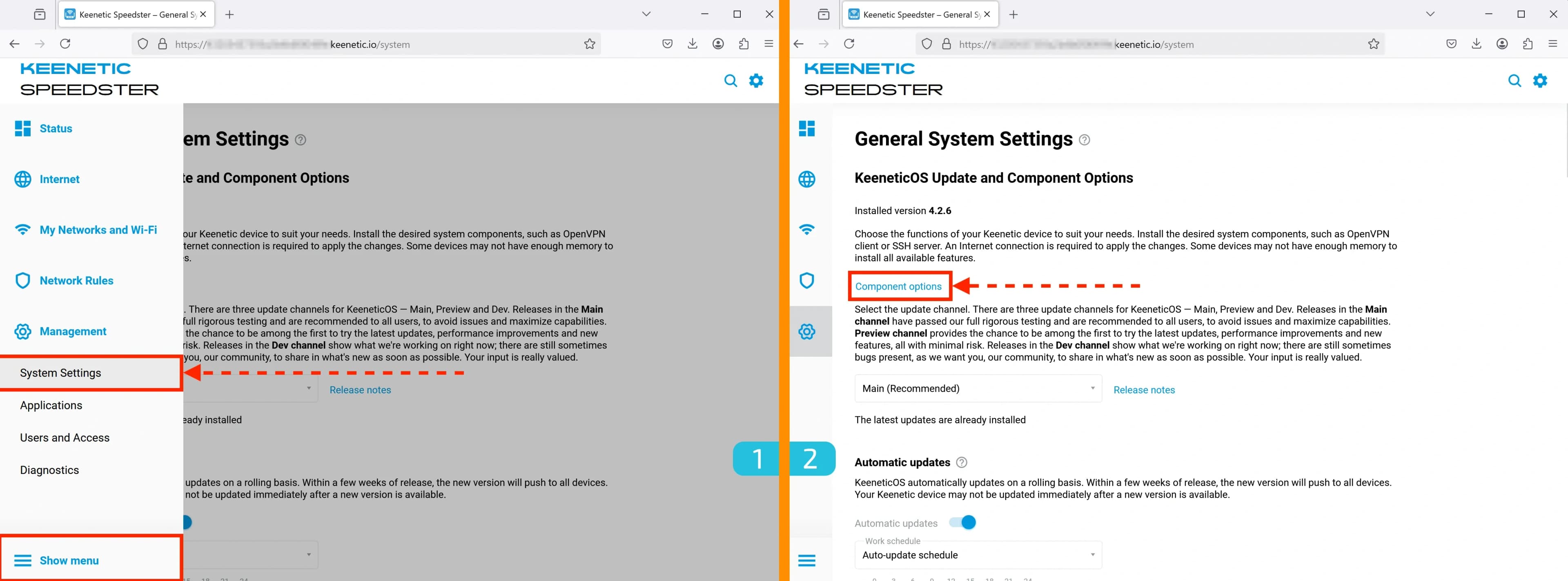Click the settings cog icon in left window header
Screen dimensions: 1568x581
[x=756, y=80]
